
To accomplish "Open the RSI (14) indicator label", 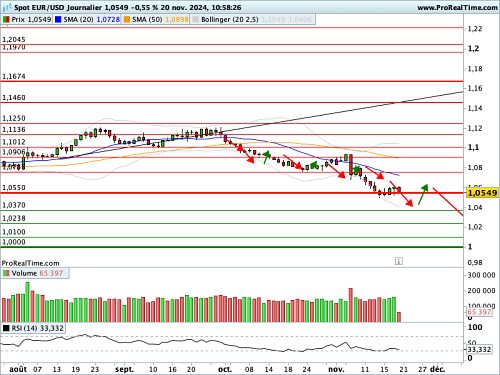I will (24, 328).
